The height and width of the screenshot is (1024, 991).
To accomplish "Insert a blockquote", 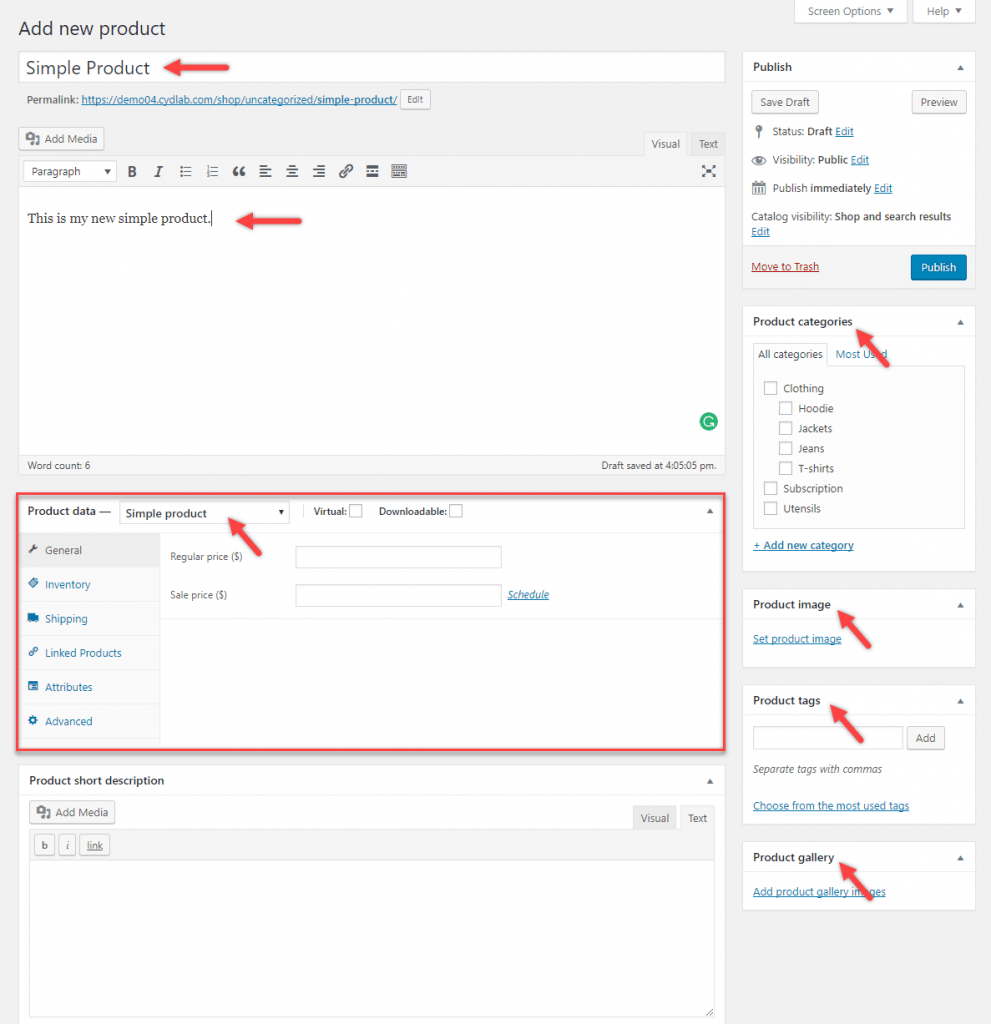I will [x=238, y=172].
